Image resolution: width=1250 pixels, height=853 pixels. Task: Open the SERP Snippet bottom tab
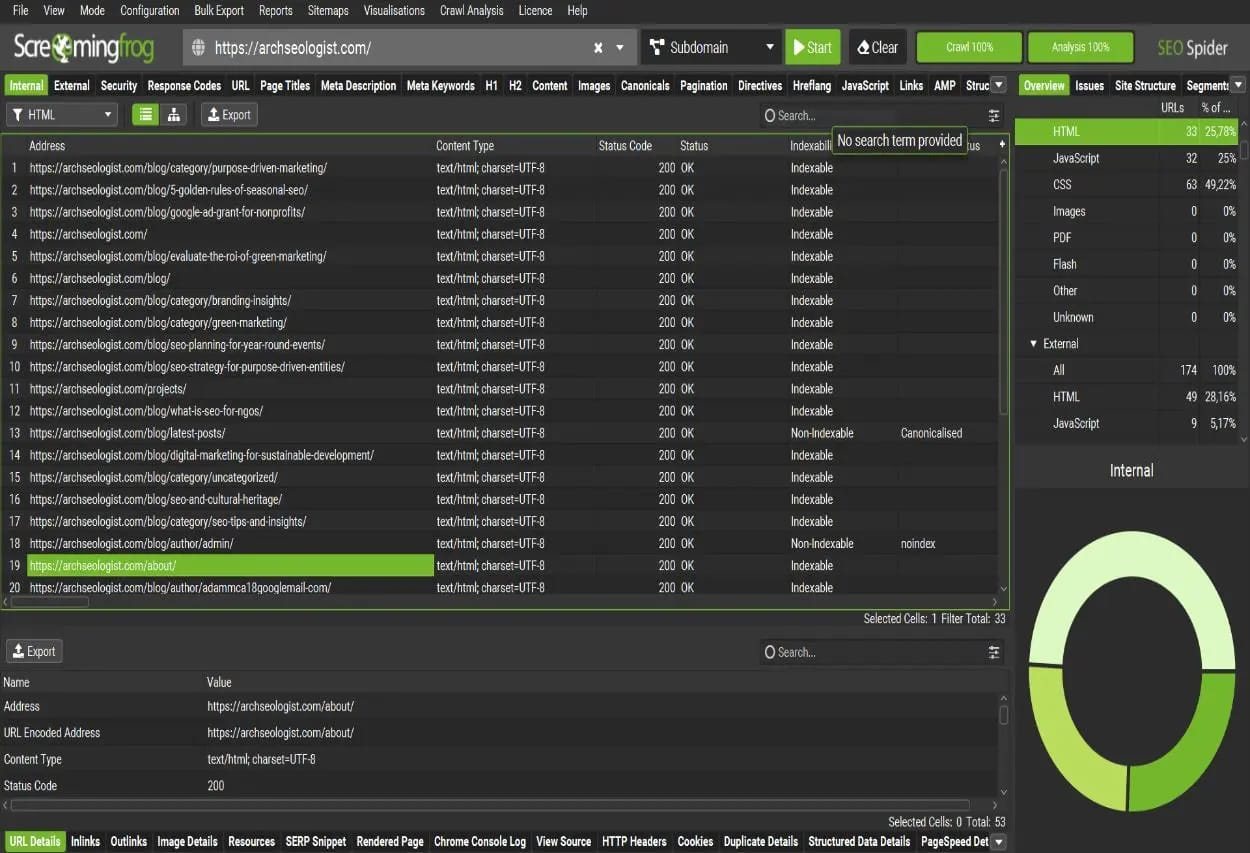[x=316, y=842]
